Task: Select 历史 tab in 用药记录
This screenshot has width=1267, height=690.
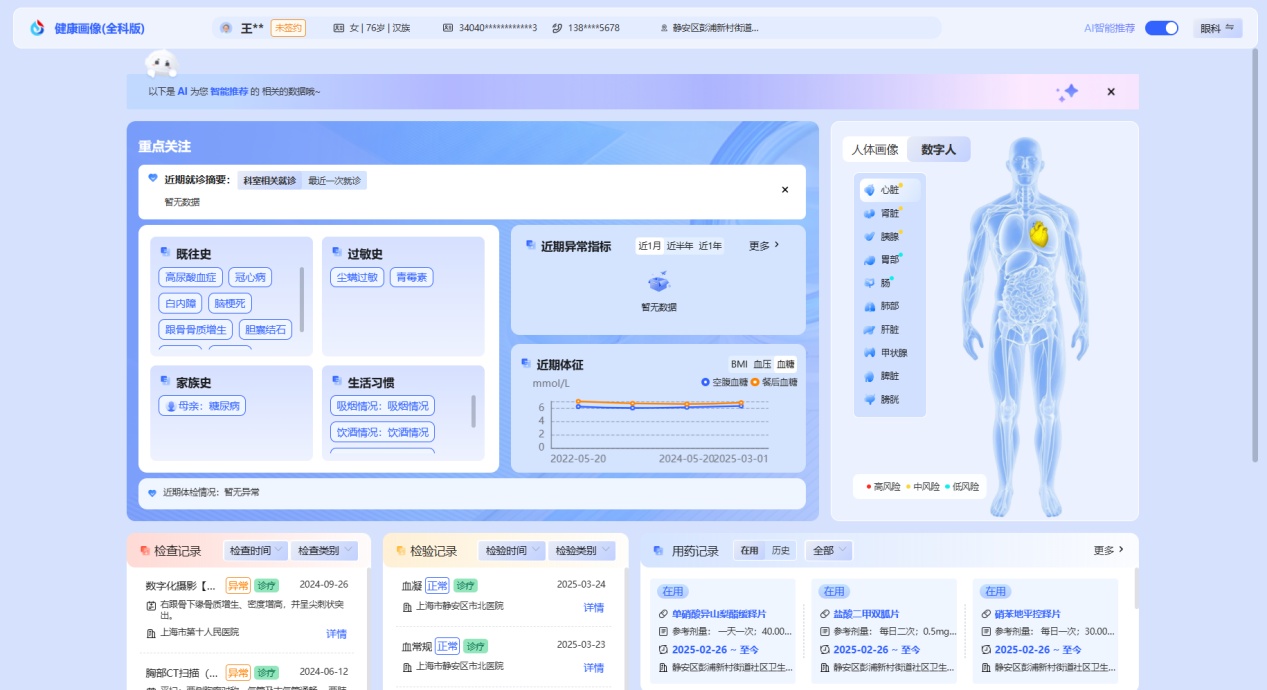Action: coord(781,551)
